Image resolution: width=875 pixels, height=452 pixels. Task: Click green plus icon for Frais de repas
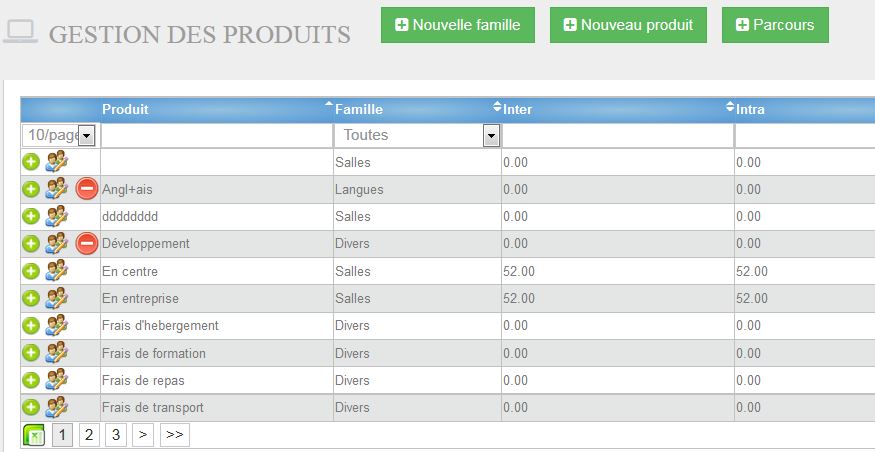pos(31,380)
